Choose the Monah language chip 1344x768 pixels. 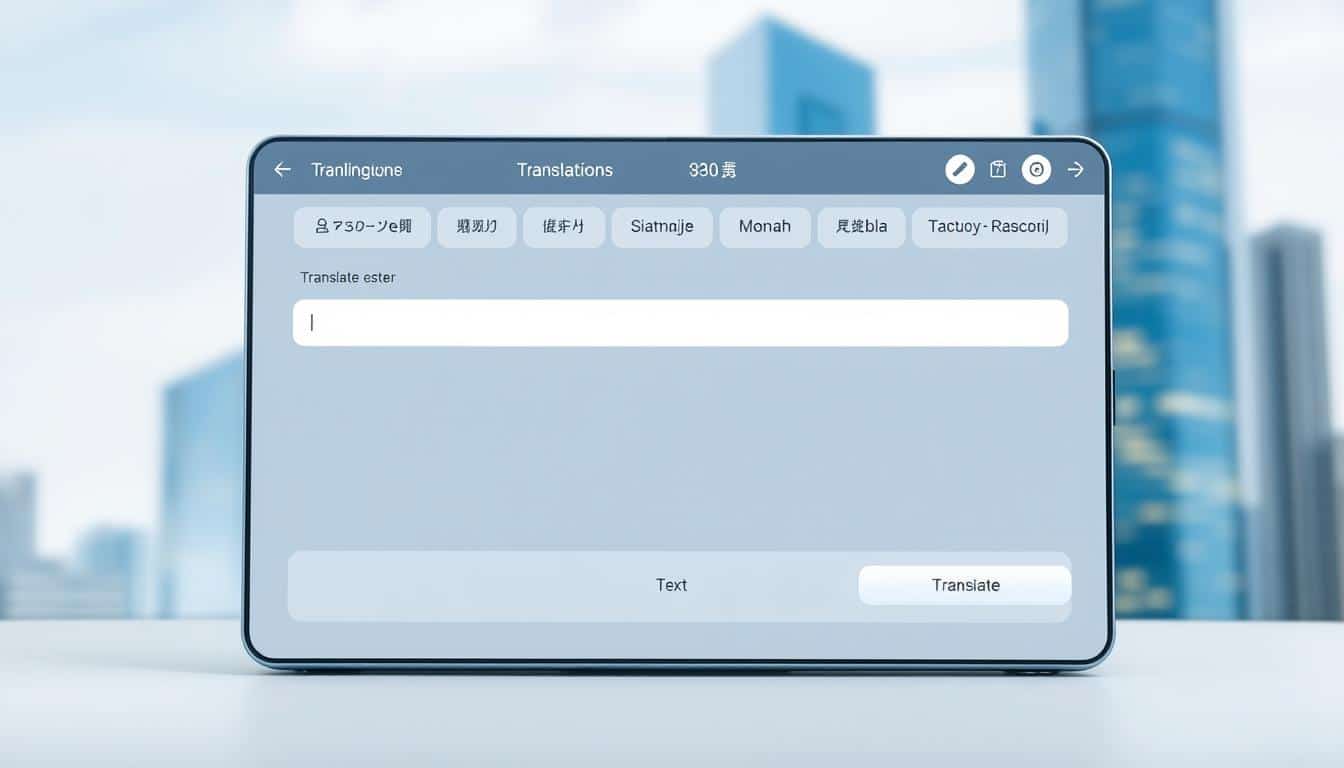point(764,227)
